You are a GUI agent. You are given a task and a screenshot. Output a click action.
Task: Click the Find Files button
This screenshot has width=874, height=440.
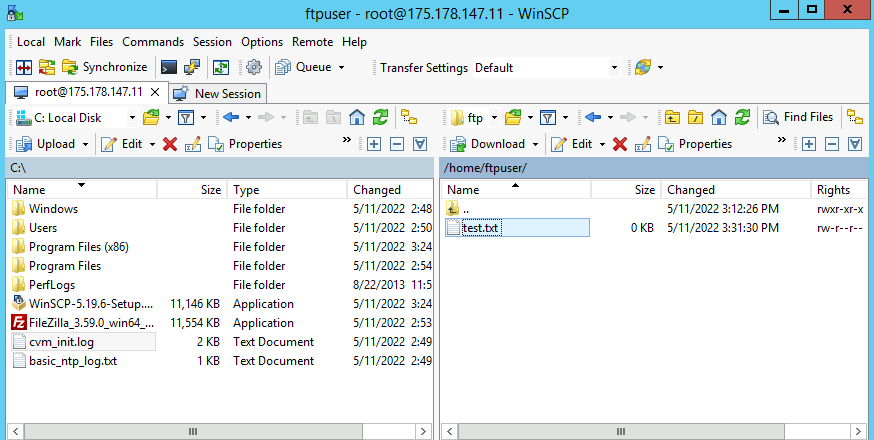tap(798, 117)
